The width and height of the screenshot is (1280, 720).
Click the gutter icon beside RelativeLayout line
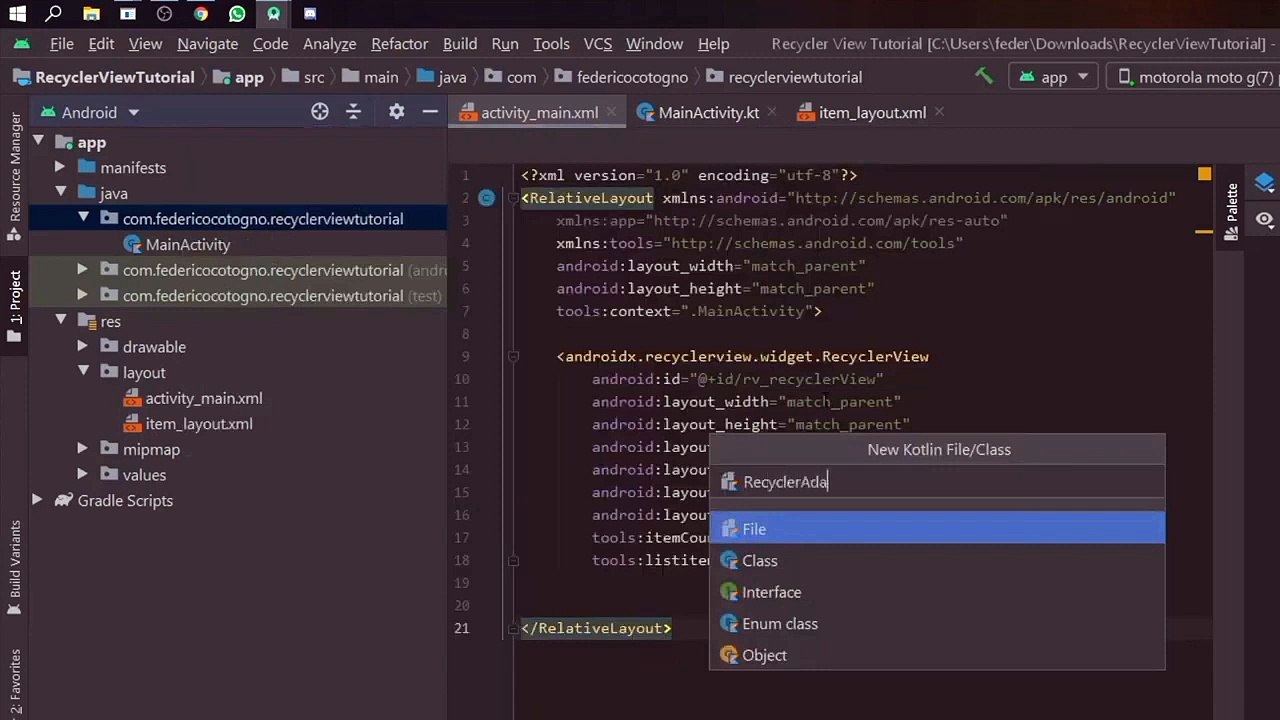click(x=486, y=198)
